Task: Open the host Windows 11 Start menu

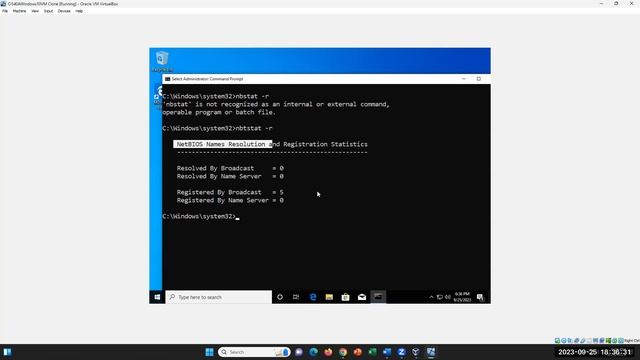Action: (x=209, y=352)
